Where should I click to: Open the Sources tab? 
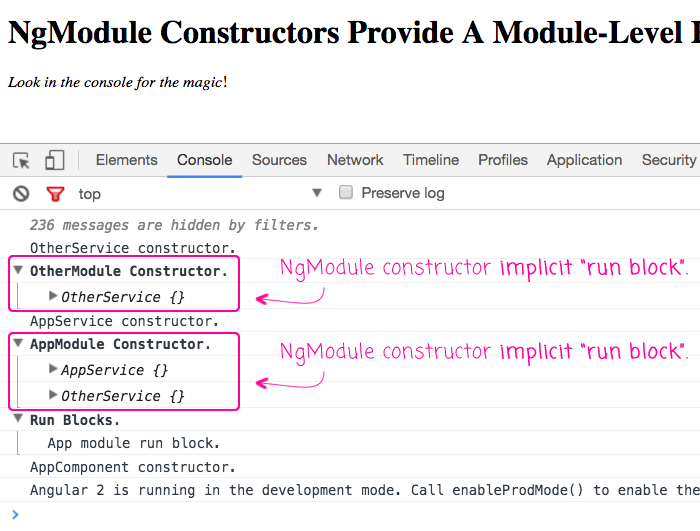(279, 160)
